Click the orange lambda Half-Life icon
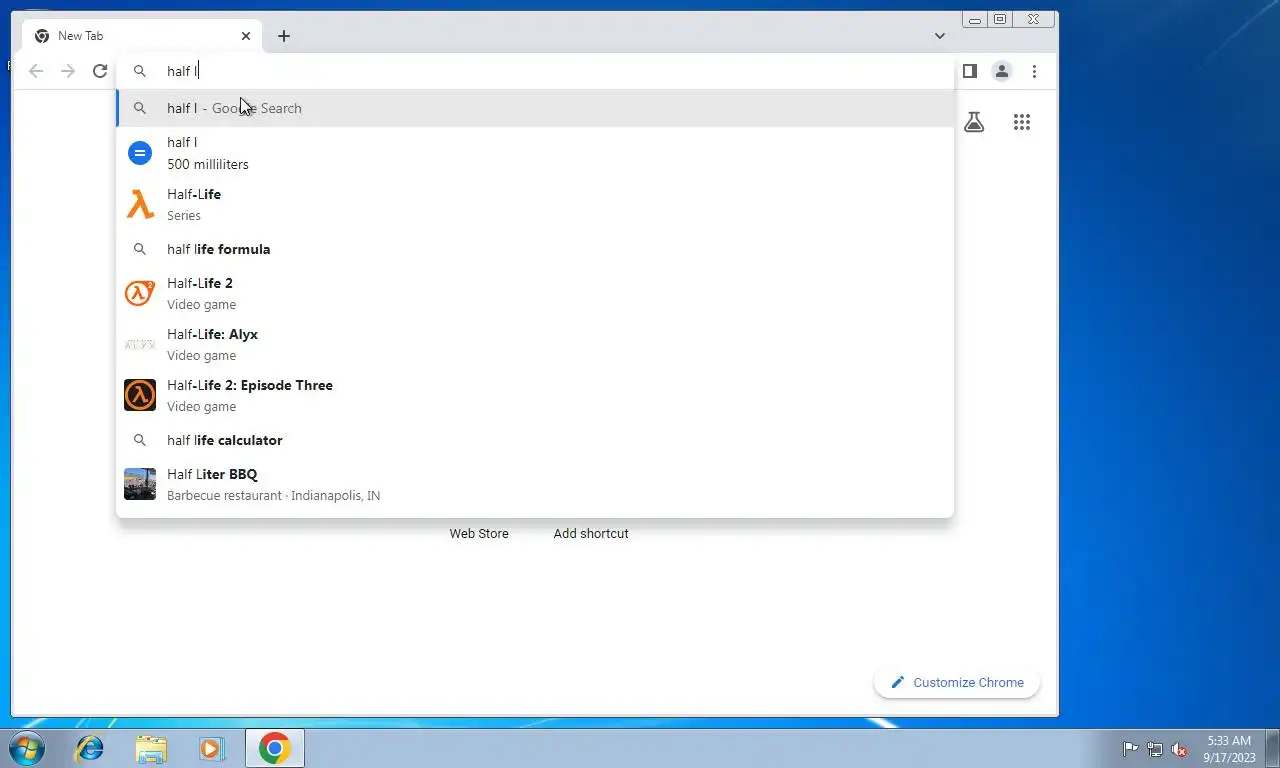Viewport: 1280px width, 768px height. pos(140,204)
